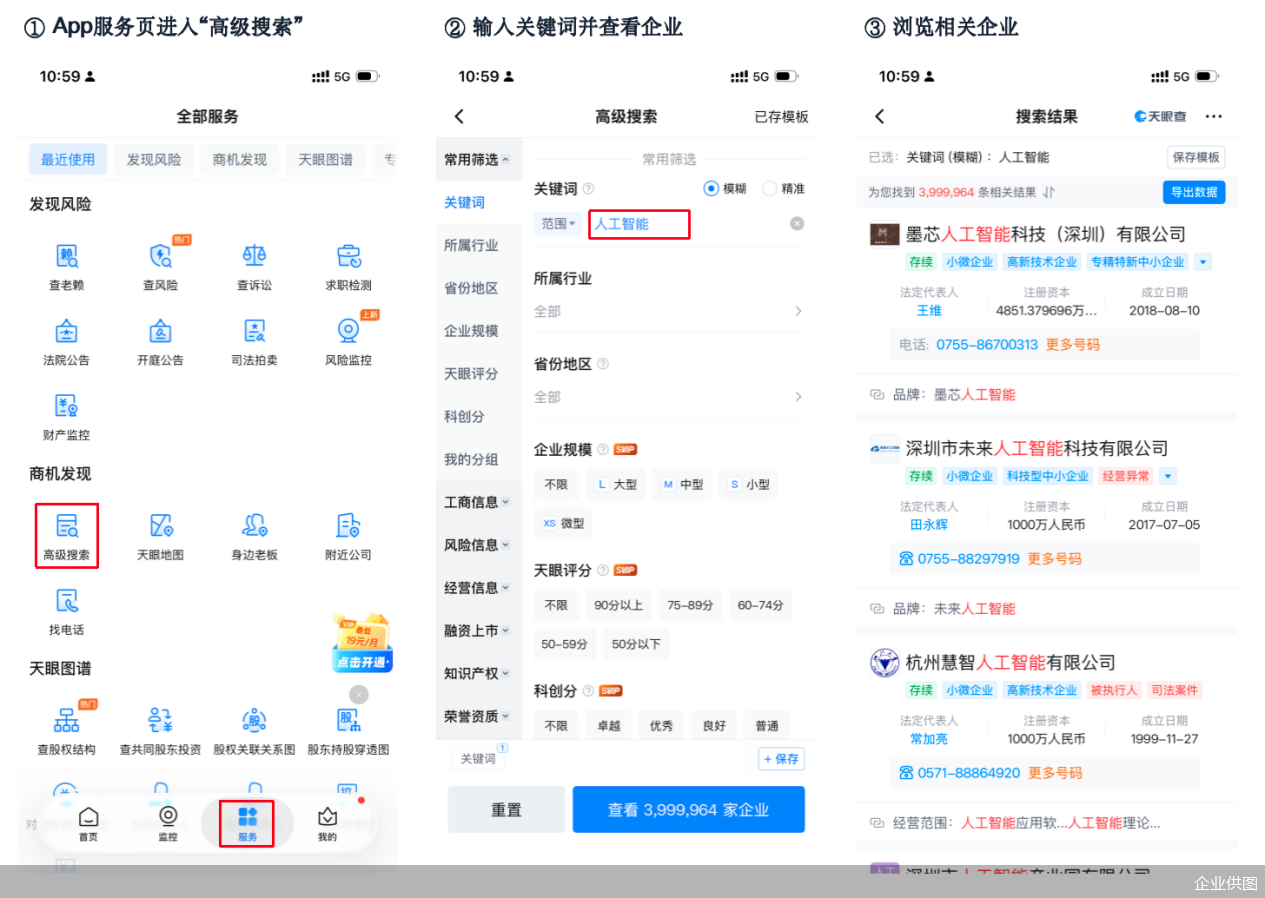Open the 范围 dropdown beside keyword
The image size is (1265, 898).
[x=559, y=224]
